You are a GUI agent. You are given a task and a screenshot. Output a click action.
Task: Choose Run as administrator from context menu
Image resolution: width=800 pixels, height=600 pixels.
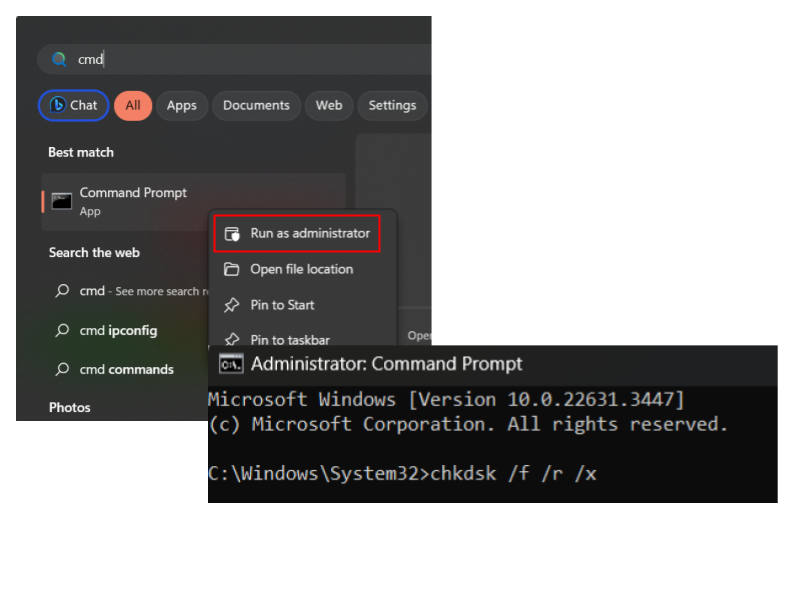(297, 234)
